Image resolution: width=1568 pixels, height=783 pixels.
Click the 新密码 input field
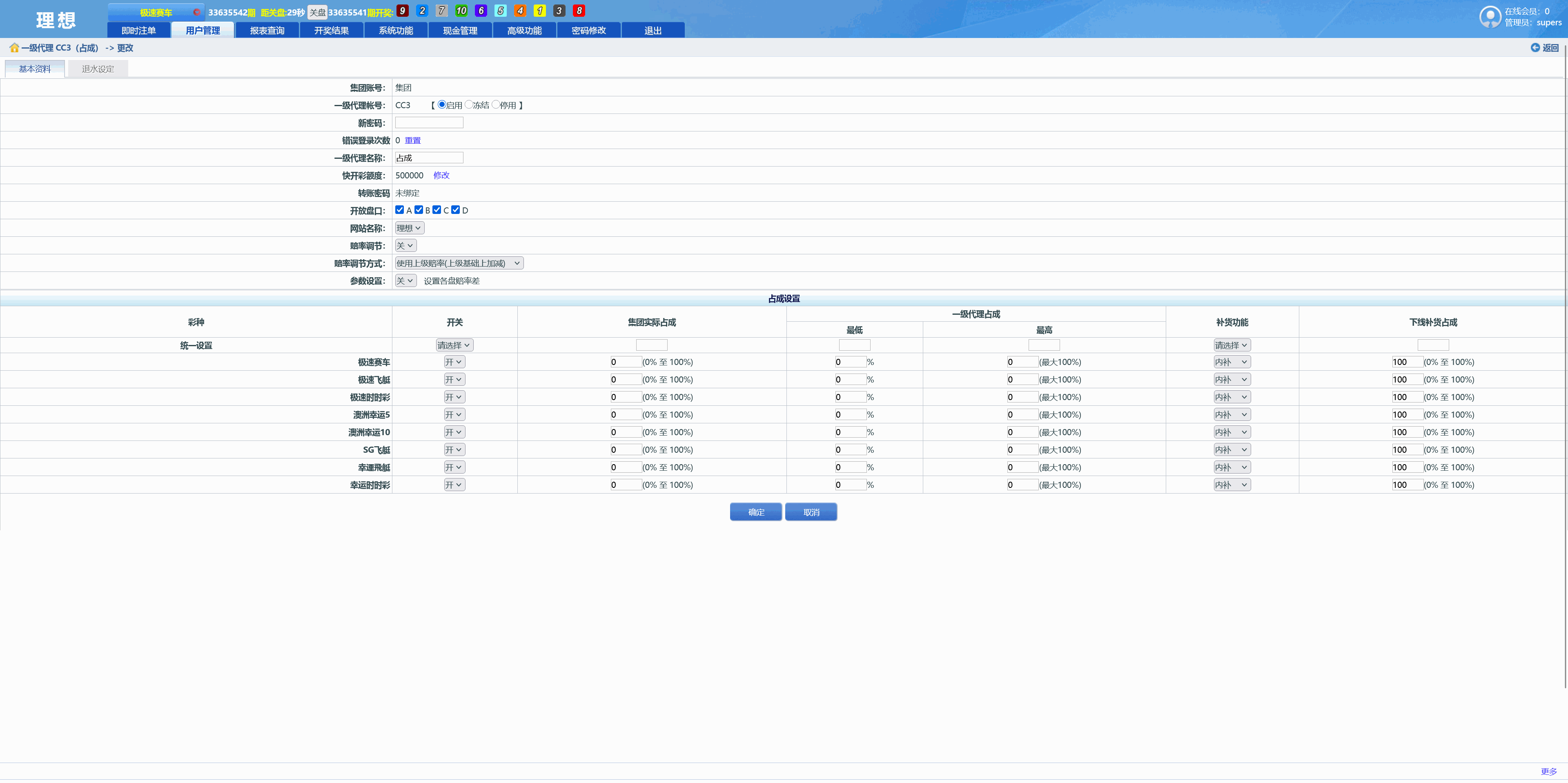pos(428,123)
